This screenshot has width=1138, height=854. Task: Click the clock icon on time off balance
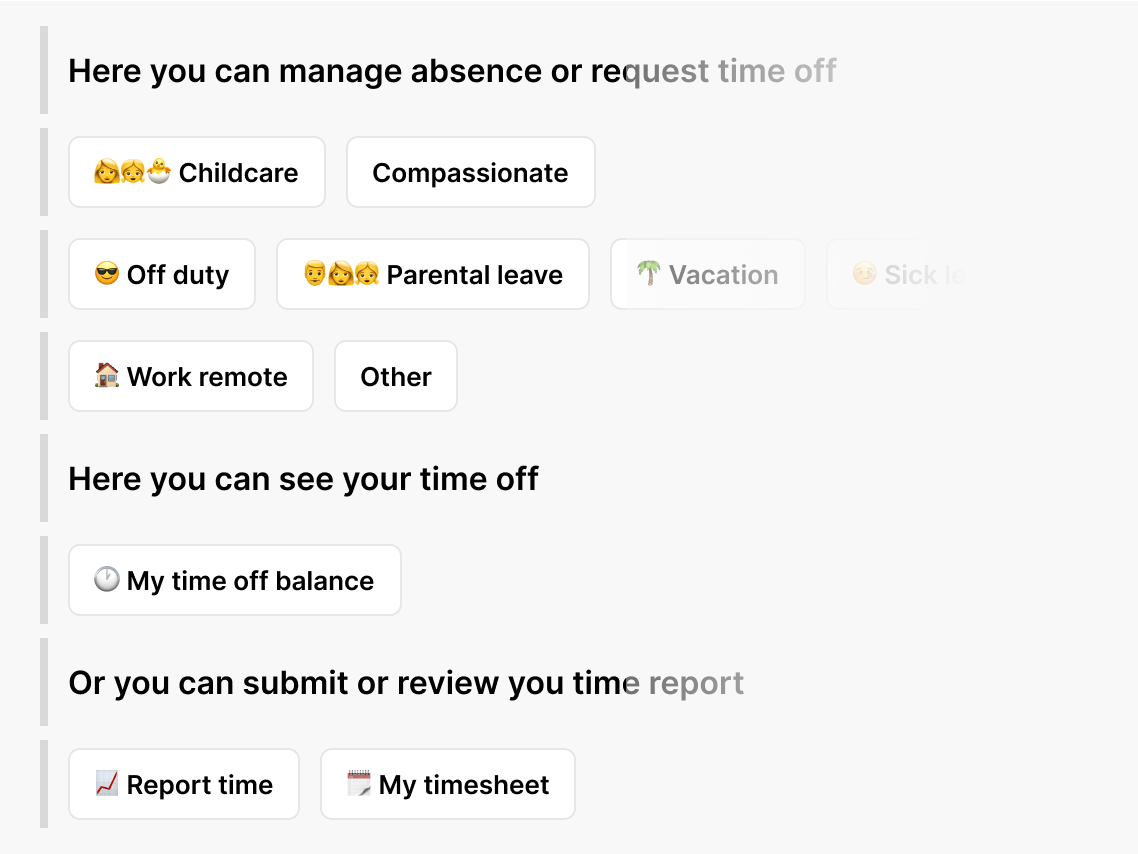107,580
